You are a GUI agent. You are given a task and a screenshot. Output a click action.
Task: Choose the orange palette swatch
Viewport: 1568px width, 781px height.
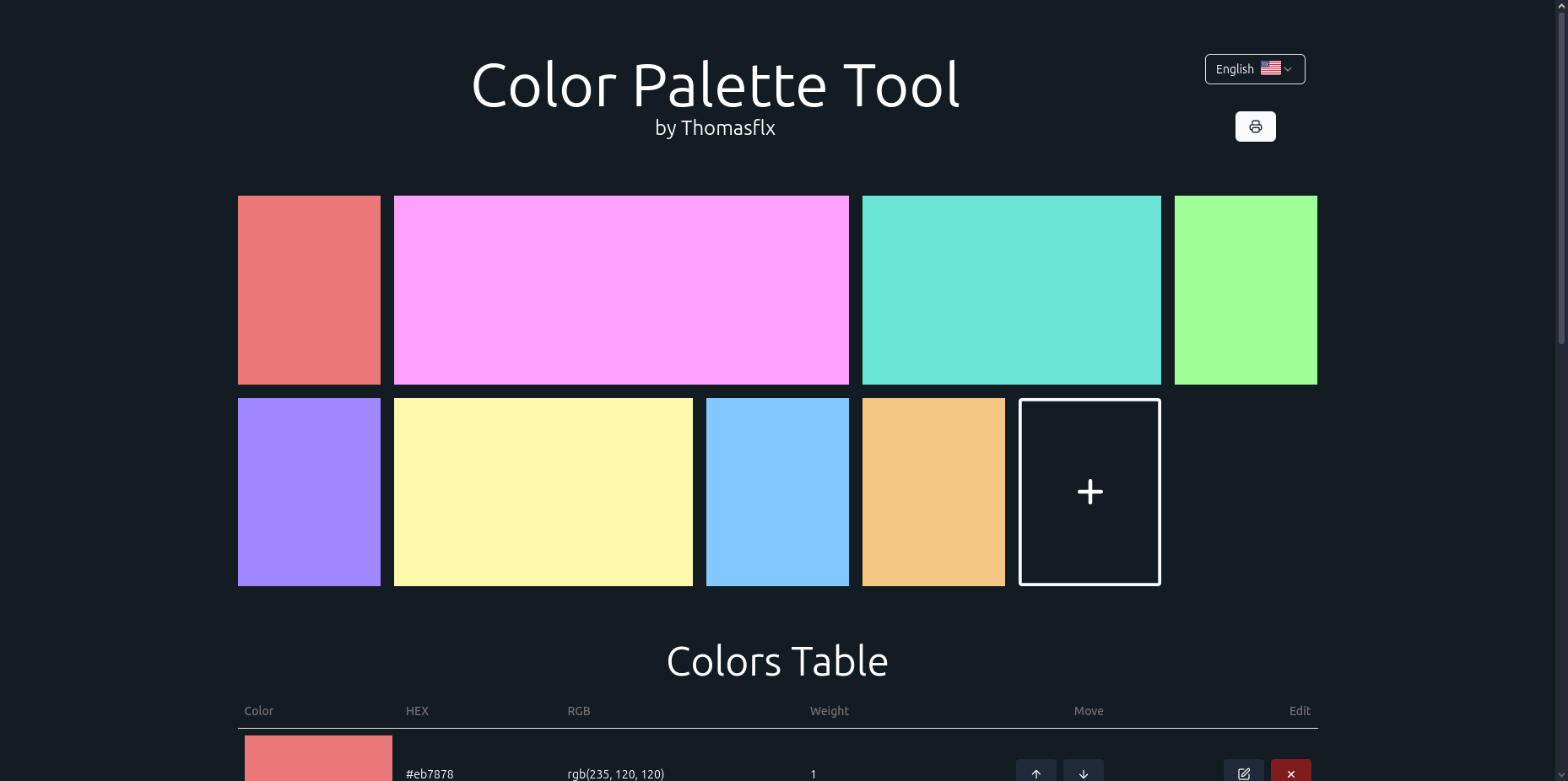point(933,492)
